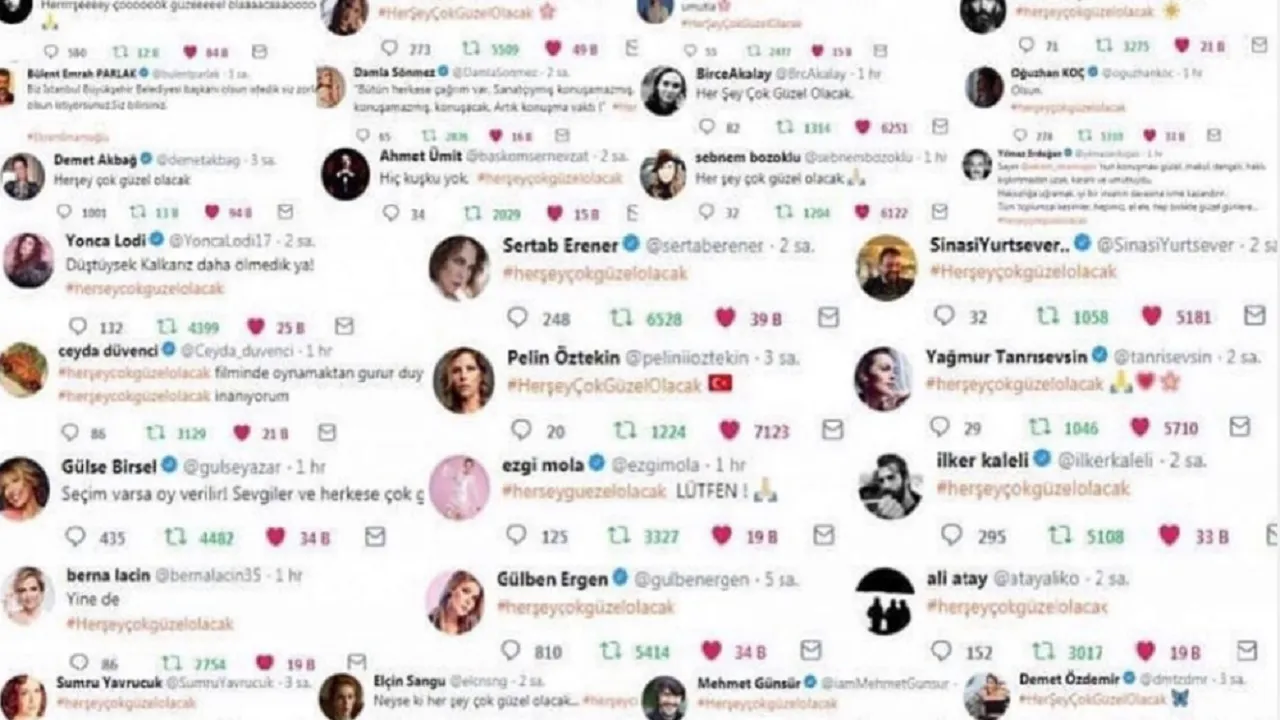
Task: Open Sertab Erener's profile picture
Action: click(459, 268)
